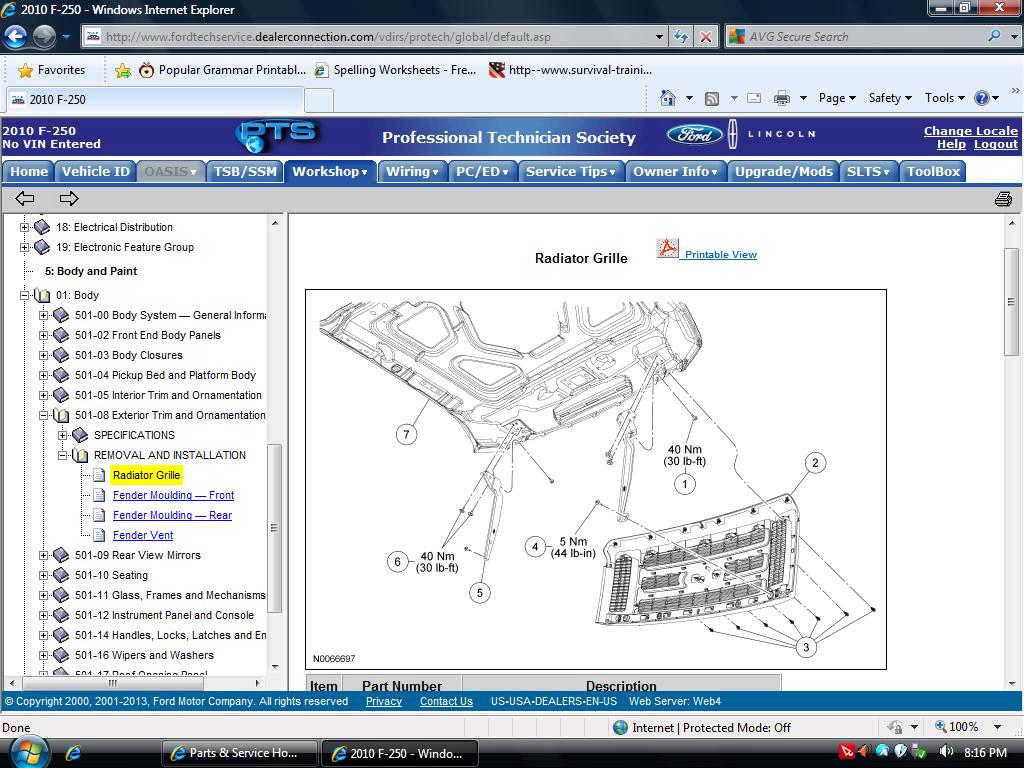Open the Home tab

29,172
